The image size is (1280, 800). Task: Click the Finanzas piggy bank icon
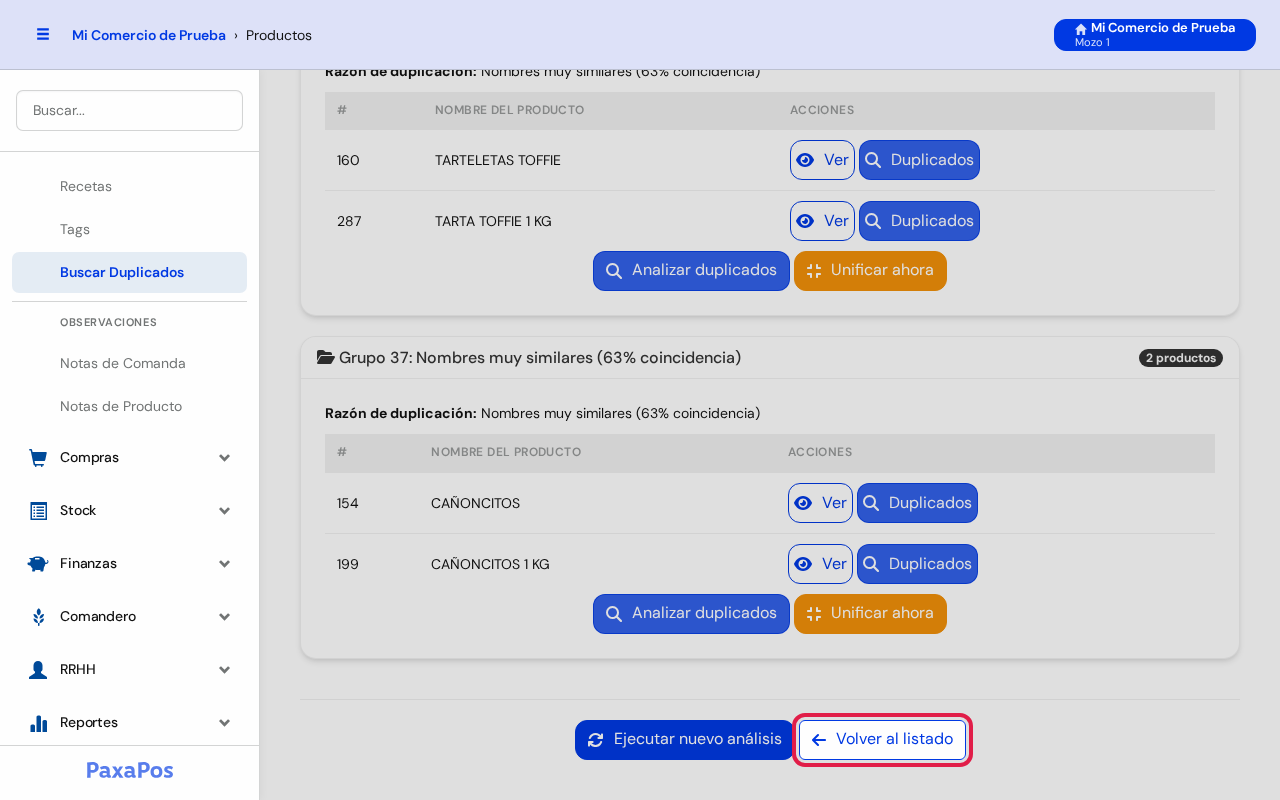tap(38, 564)
